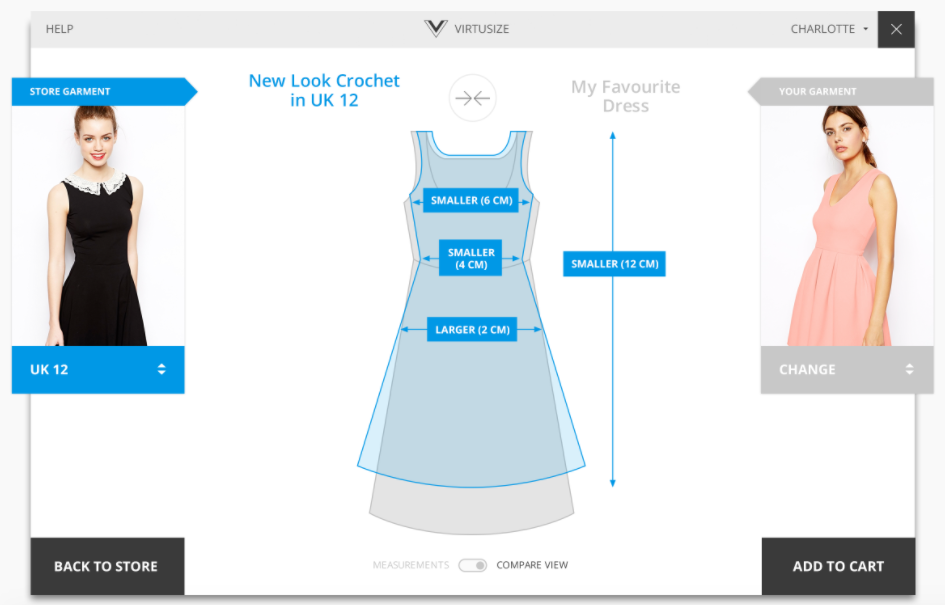945x605 pixels.
Task: Select the Store Garment tab label
Action: tap(70, 92)
